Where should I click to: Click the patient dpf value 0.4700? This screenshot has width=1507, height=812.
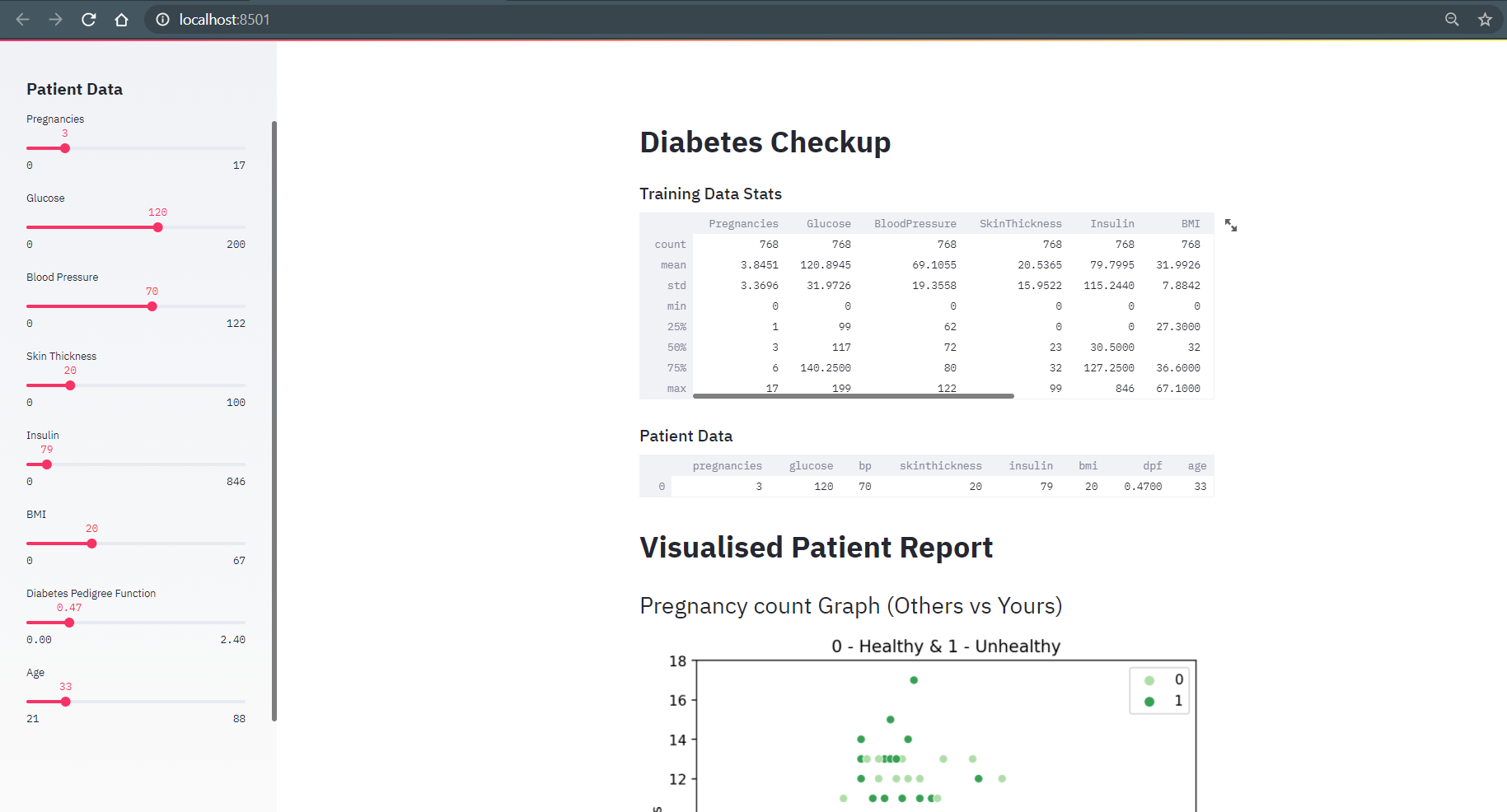pos(1143,487)
